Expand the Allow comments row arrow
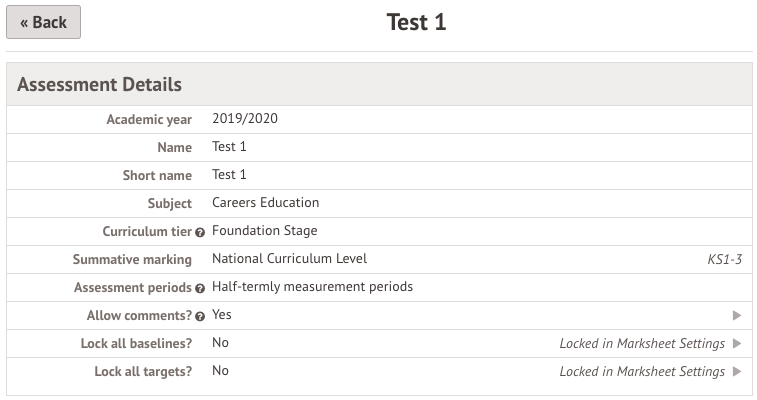 [737, 315]
